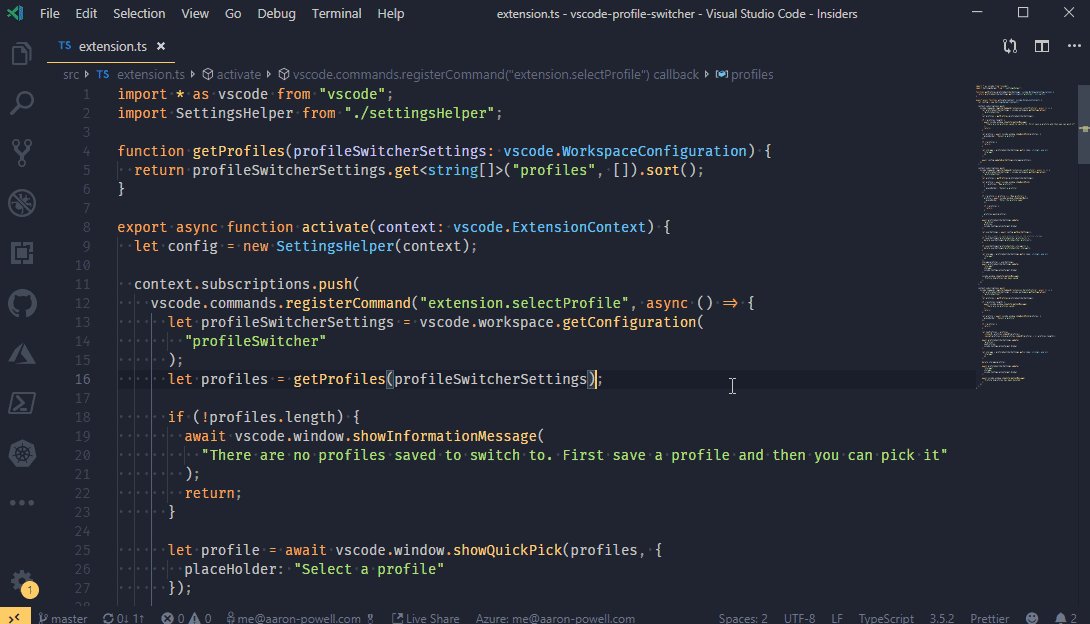
Task: Click the src breadcrumb
Action: (x=71, y=74)
